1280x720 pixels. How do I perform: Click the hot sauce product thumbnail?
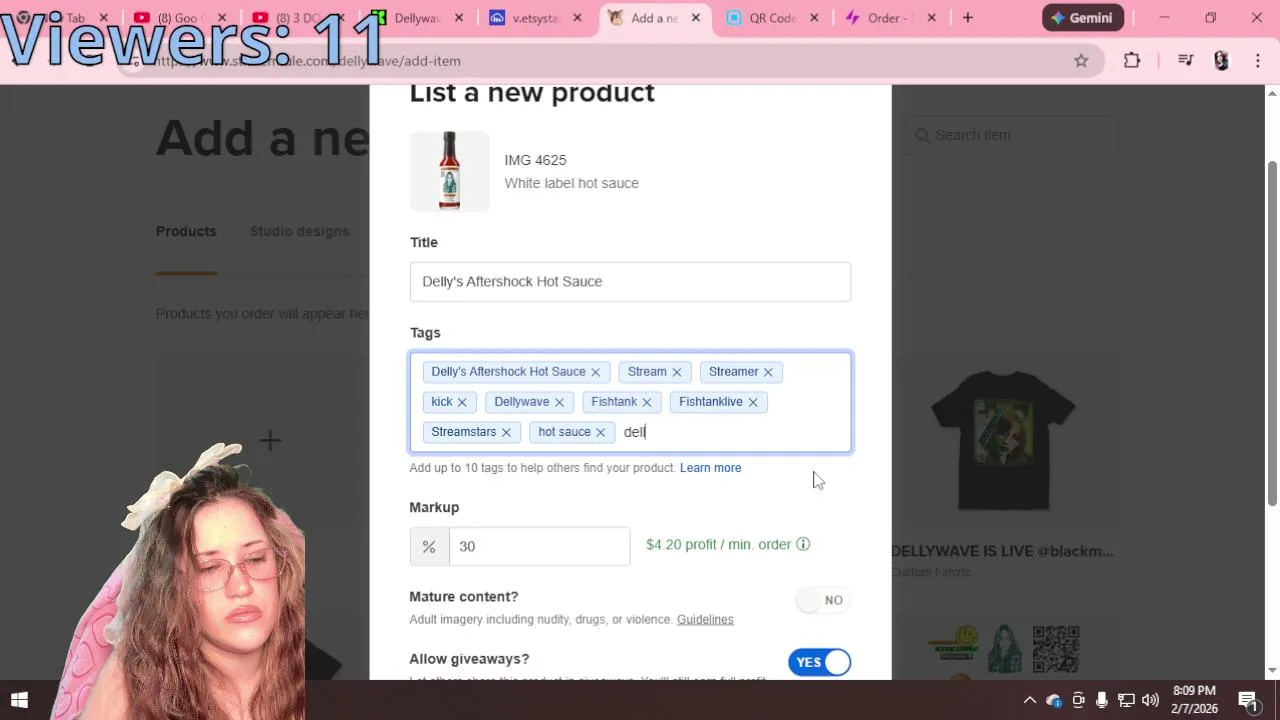(x=450, y=171)
